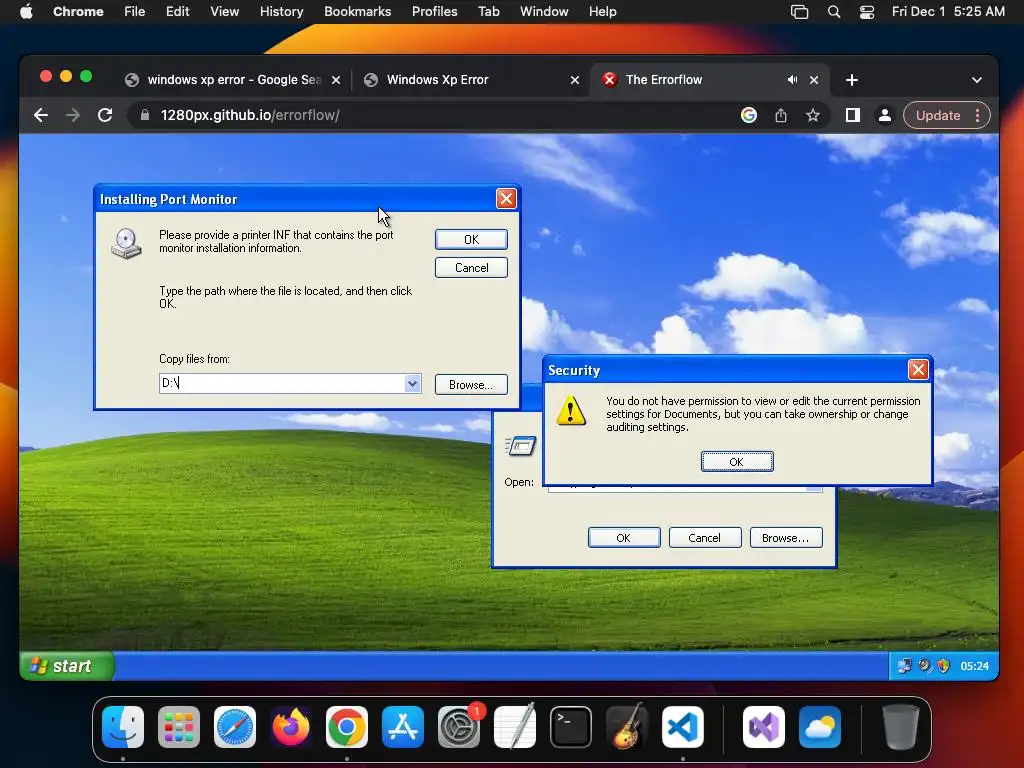Open Firefox from the Dock

click(291, 727)
